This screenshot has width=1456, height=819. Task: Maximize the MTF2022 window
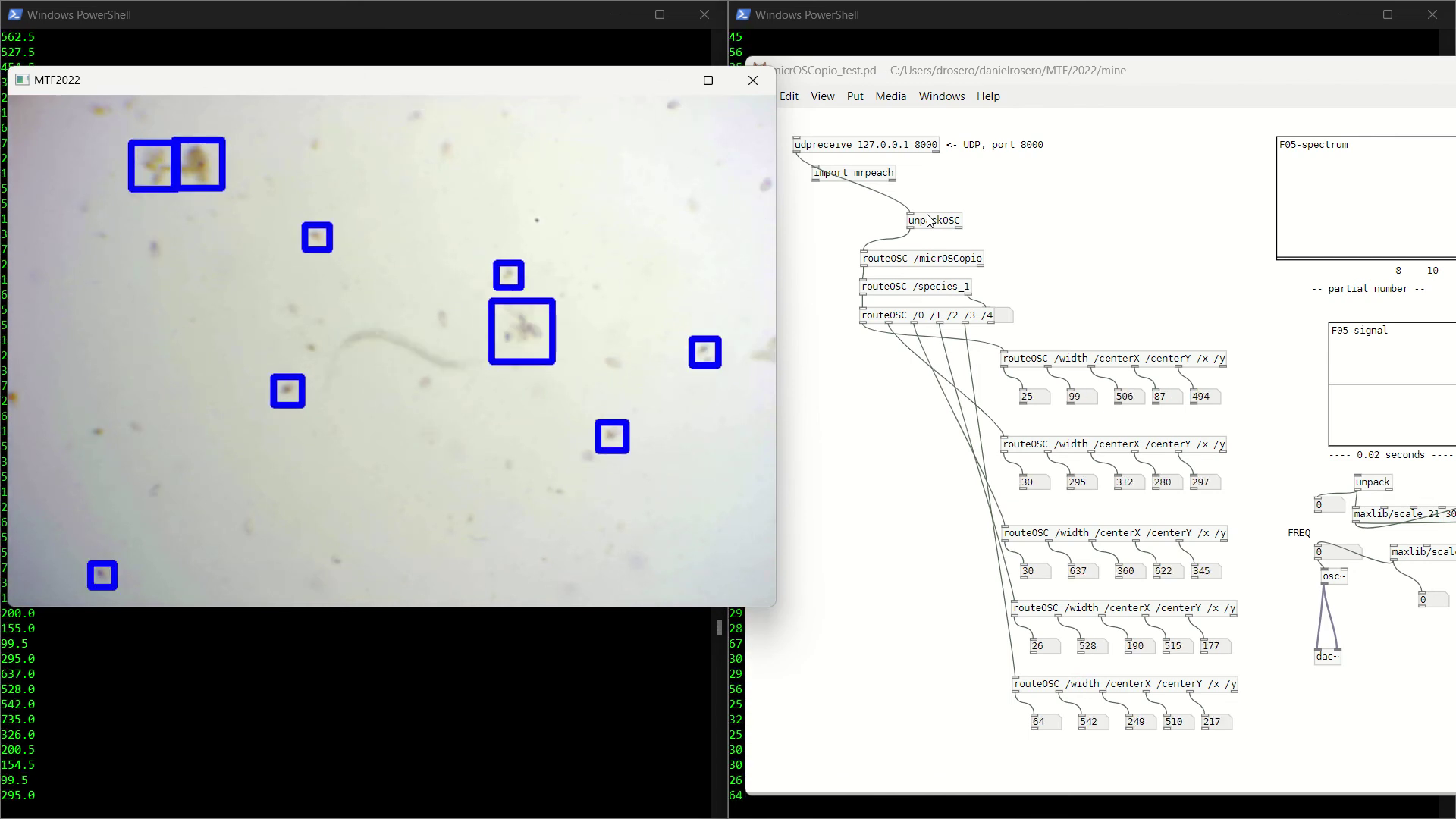(x=708, y=80)
